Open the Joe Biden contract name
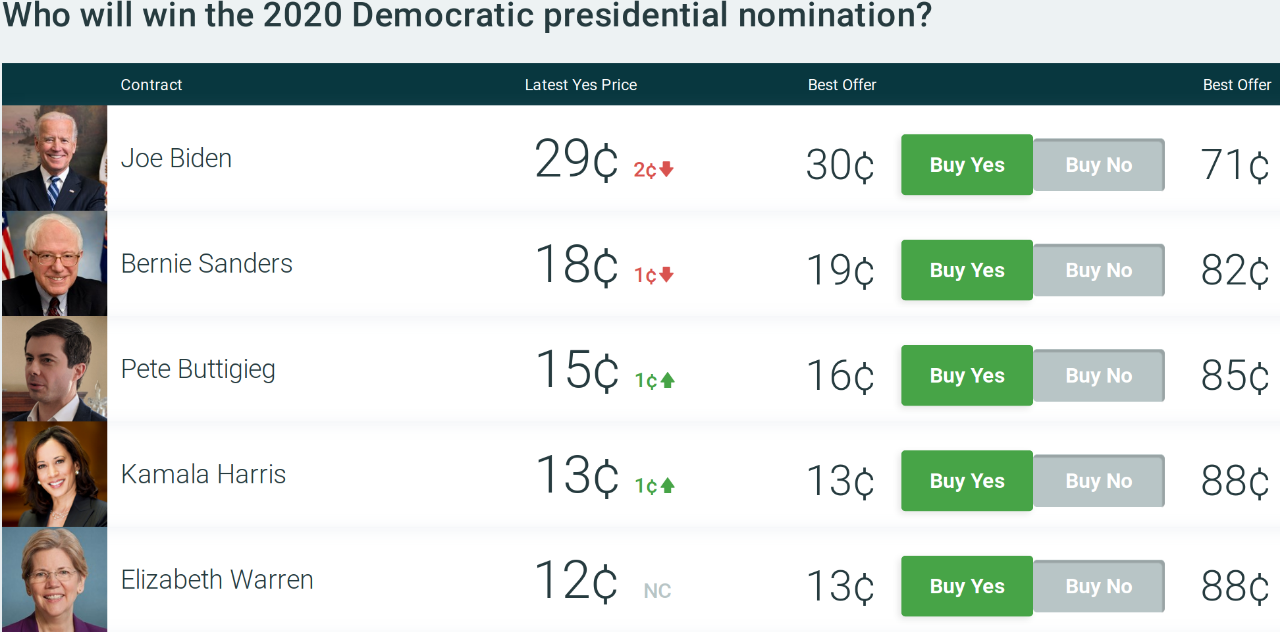This screenshot has height=632, width=1280. click(x=176, y=158)
